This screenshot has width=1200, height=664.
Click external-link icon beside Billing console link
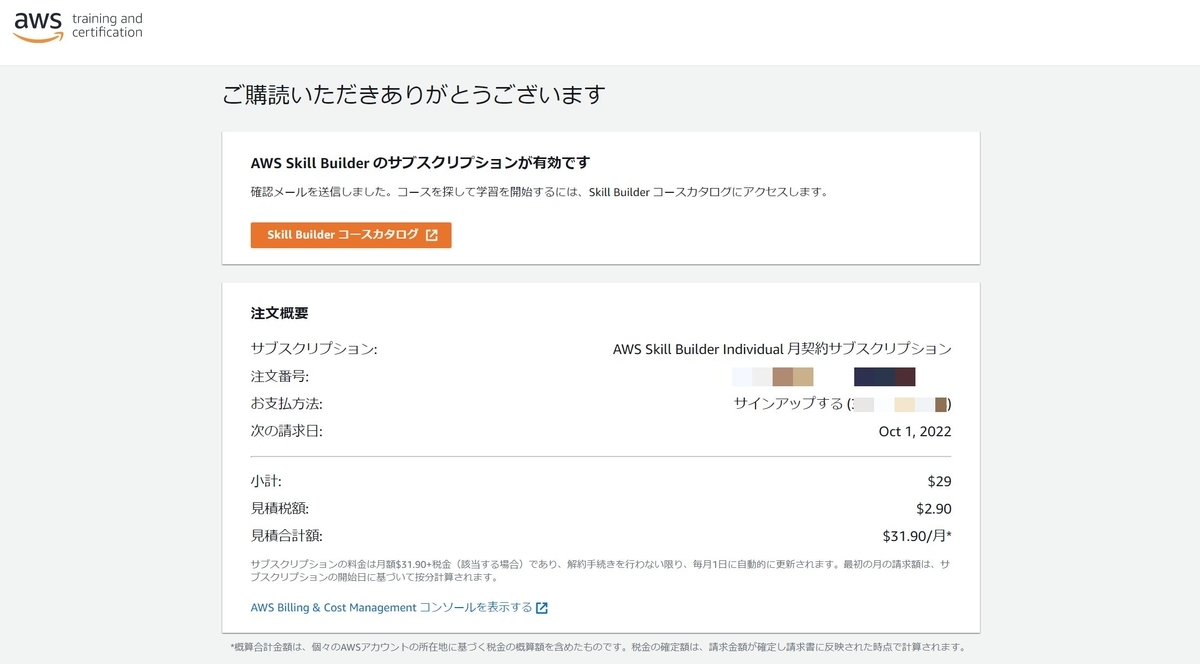[x=542, y=608]
